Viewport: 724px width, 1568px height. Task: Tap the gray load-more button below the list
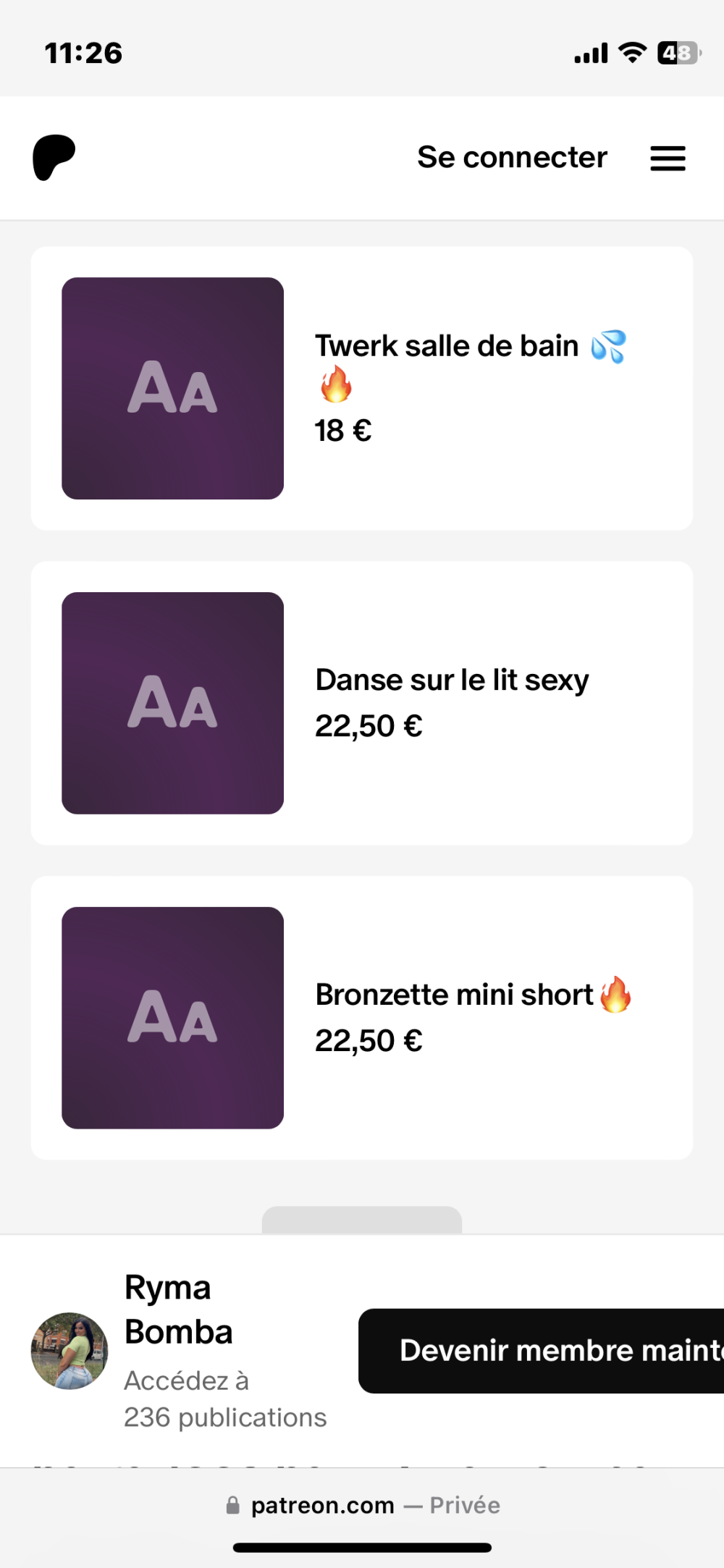pyautogui.click(x=362, y=1221)
